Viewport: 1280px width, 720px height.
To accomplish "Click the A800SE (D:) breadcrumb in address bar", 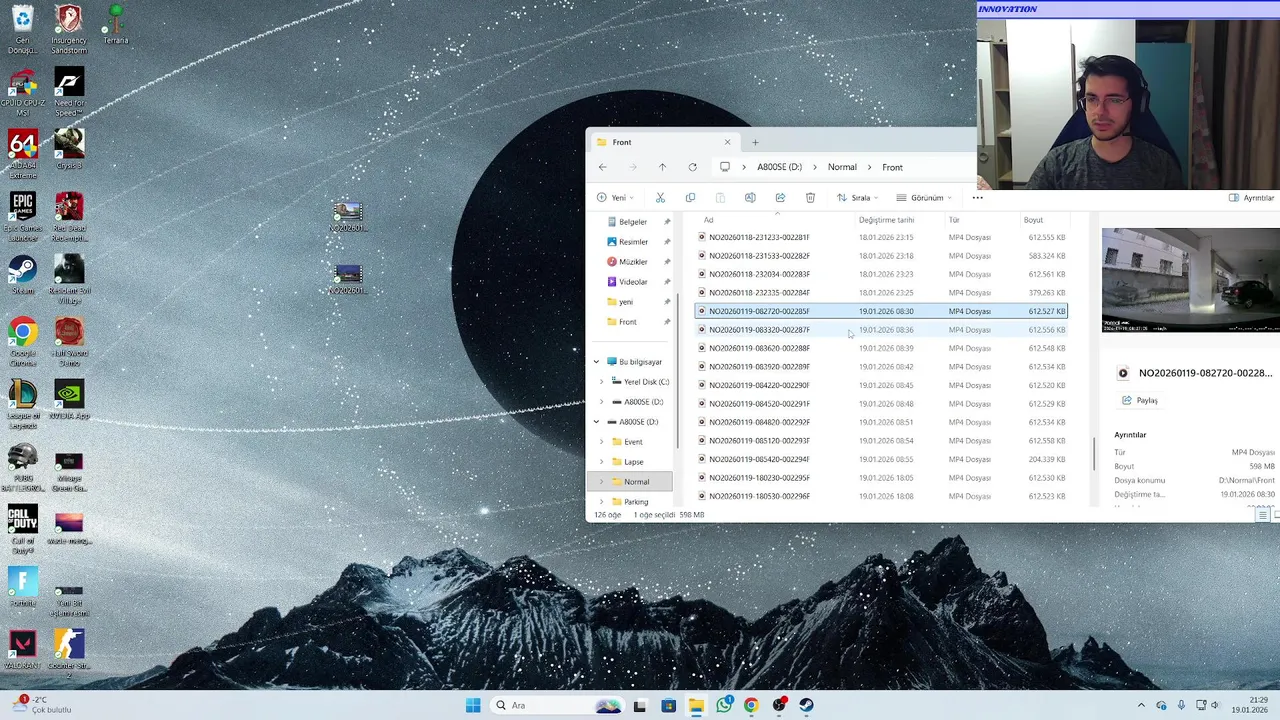I will point(779,167).
